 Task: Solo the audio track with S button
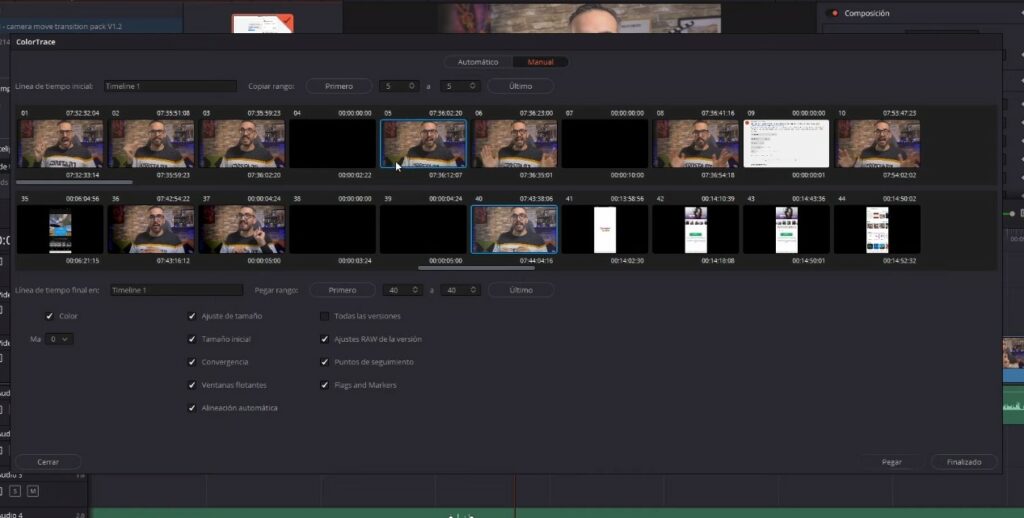coord(14,491)
